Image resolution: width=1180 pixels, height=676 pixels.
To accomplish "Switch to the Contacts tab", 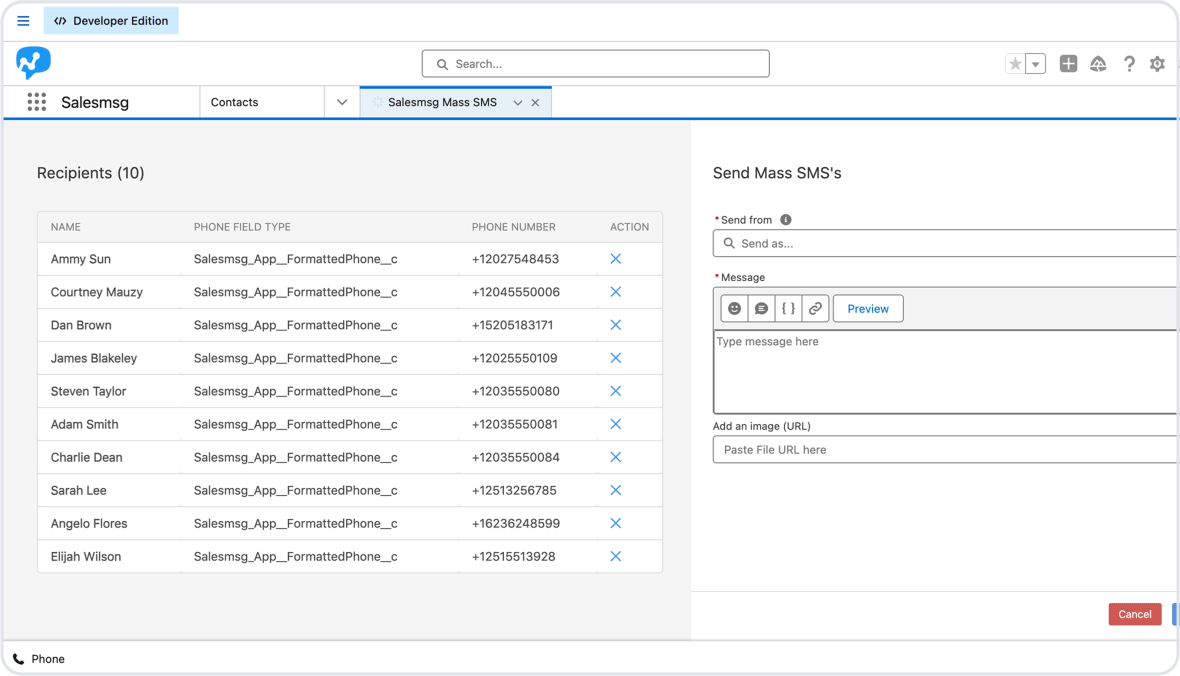I will [233, 101].
